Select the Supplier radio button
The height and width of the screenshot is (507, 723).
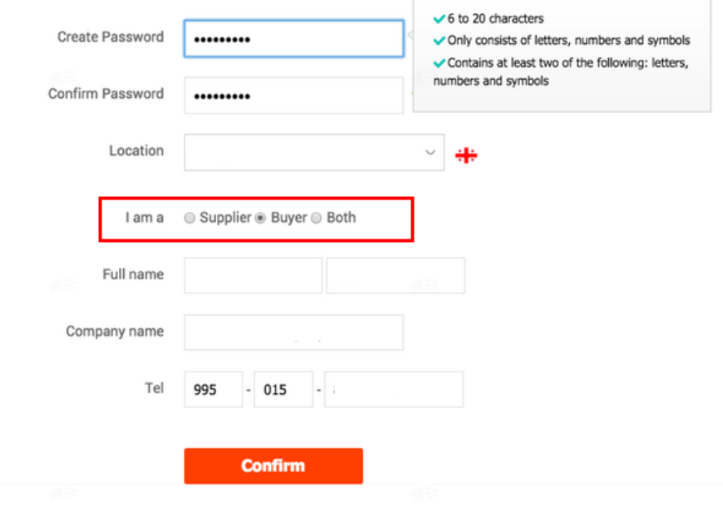190,218
